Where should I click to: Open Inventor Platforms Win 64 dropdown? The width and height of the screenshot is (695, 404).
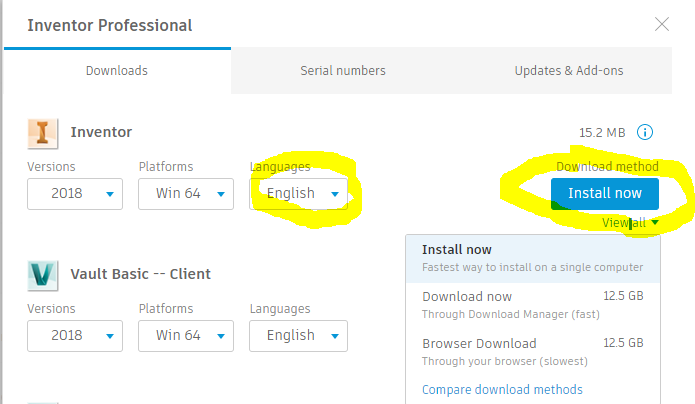(x=186, y=194)
